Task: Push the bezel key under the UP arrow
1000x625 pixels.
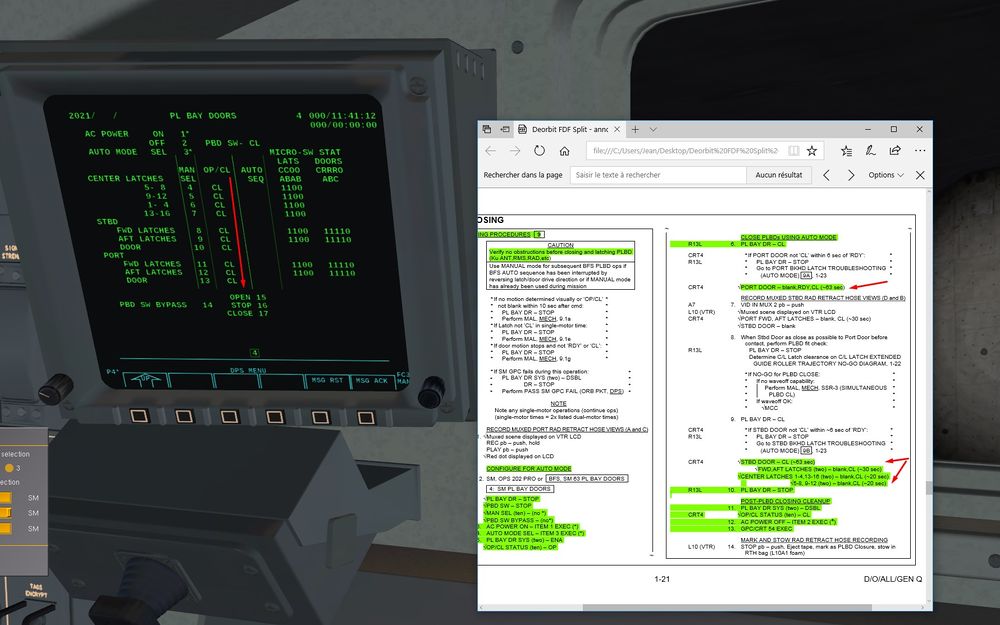Action: (139, 416)
